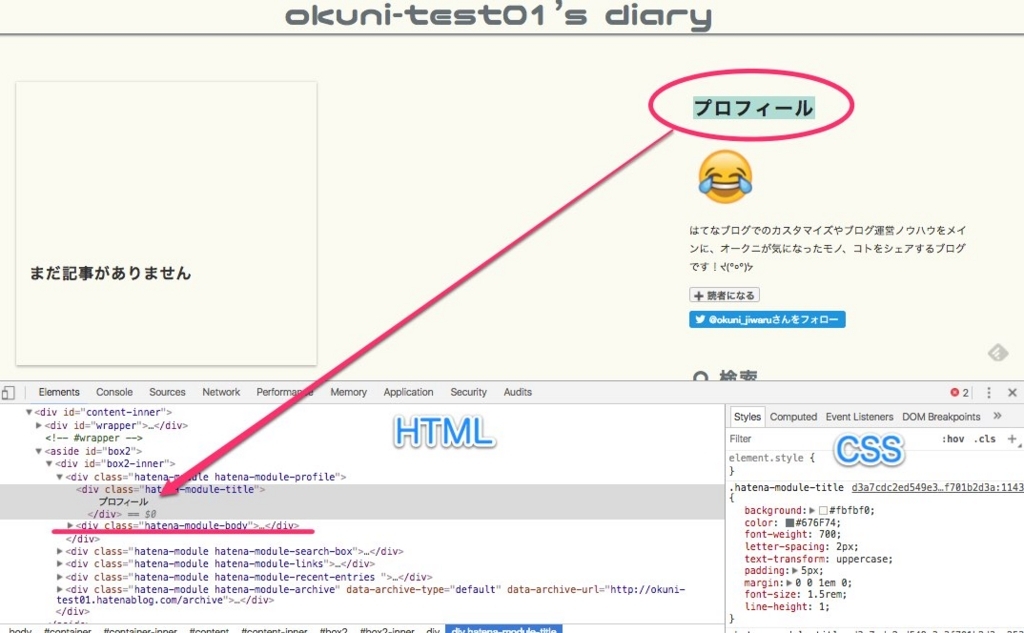Select the hatena-module-title div line
1024x633 pixels.
coord(170,489)
